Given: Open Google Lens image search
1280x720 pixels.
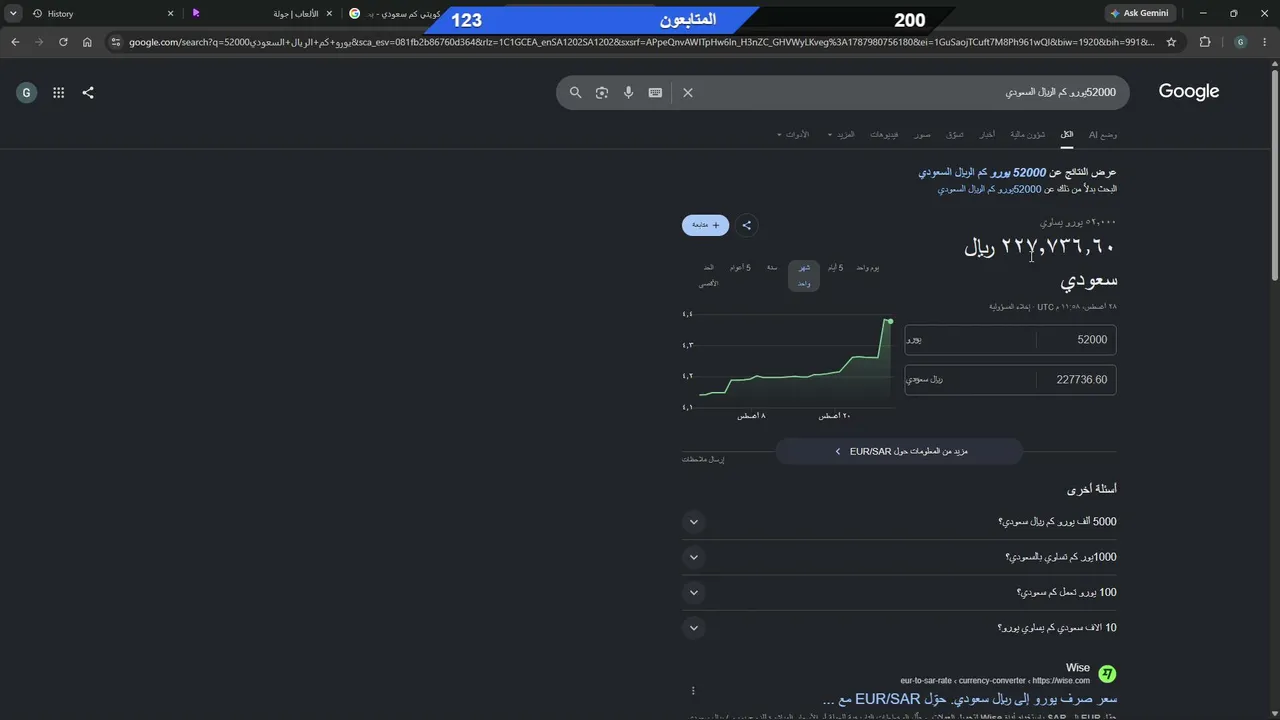Looking at the screenshot, I should click(602, 92).
